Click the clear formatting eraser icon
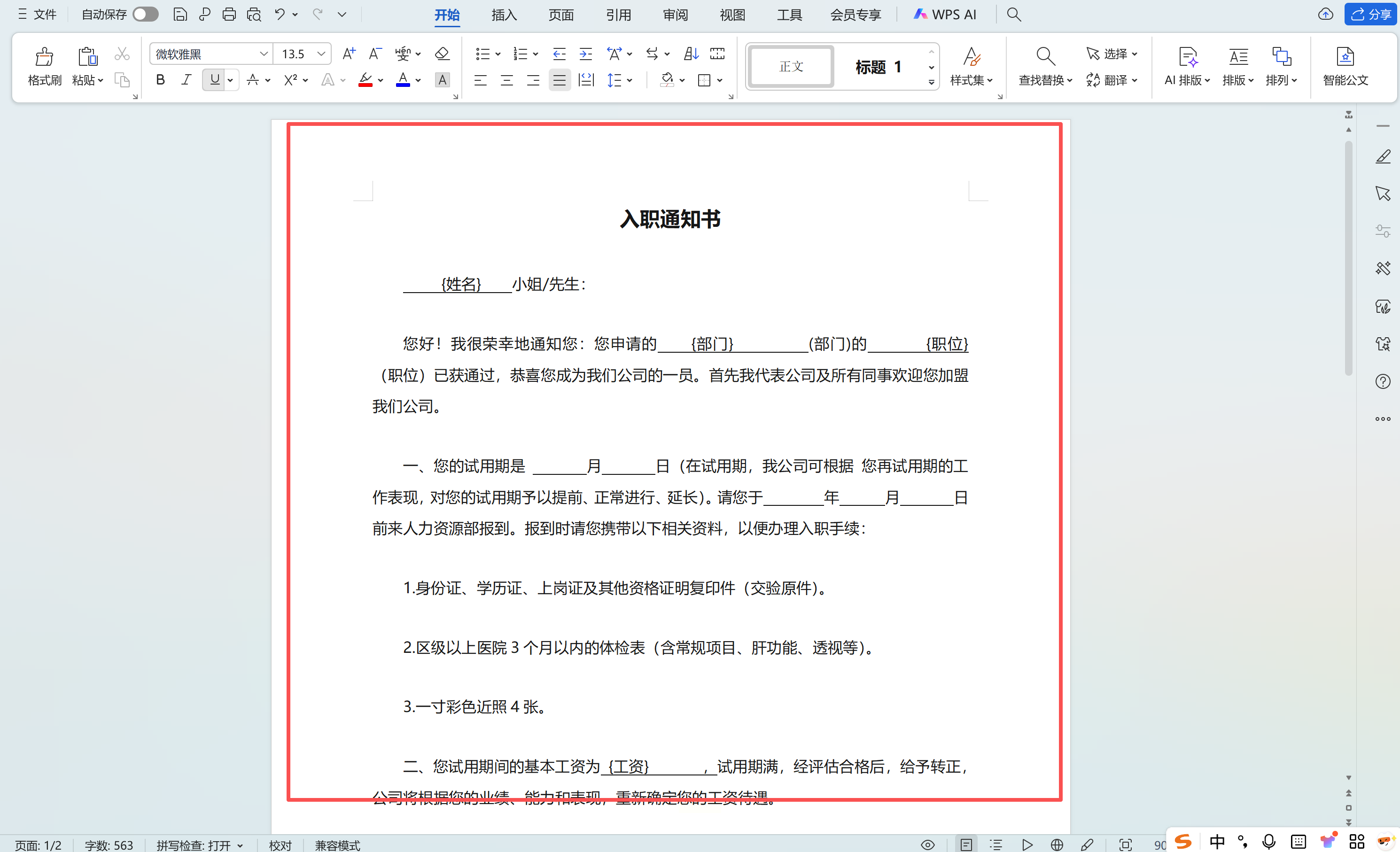 click(x=442, y=54)
